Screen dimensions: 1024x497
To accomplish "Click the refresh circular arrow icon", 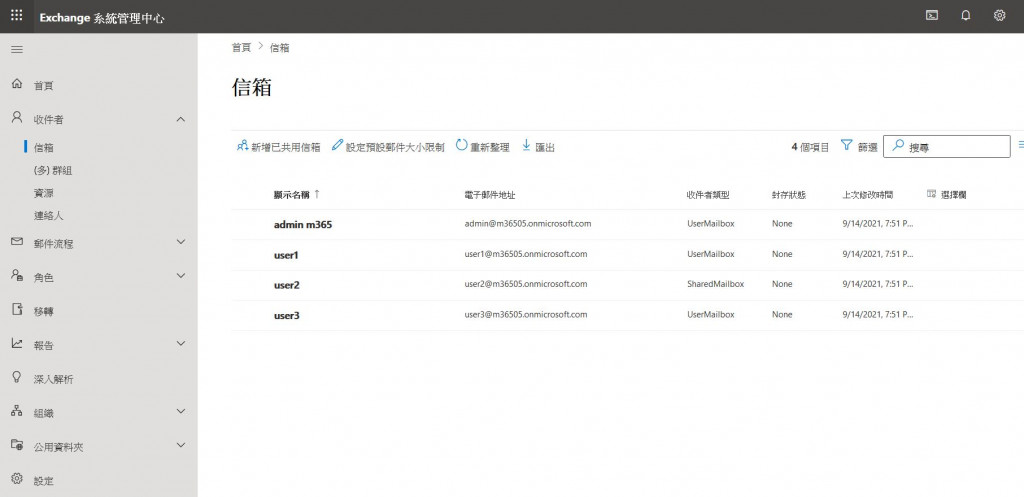I will [x=462, y=145].
